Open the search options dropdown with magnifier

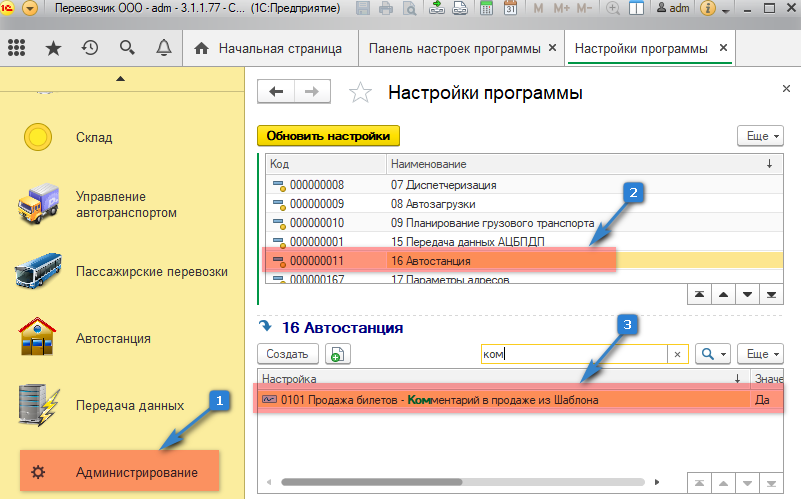[714, 354]
